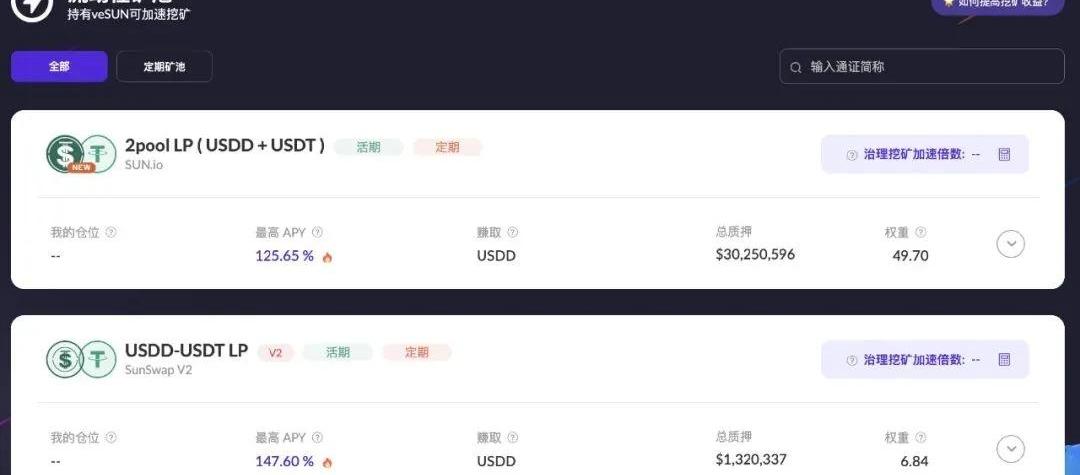Click help icon beside 我的仓位 in 2pool card
The image size is (1080, 475).
pos(111,233)
